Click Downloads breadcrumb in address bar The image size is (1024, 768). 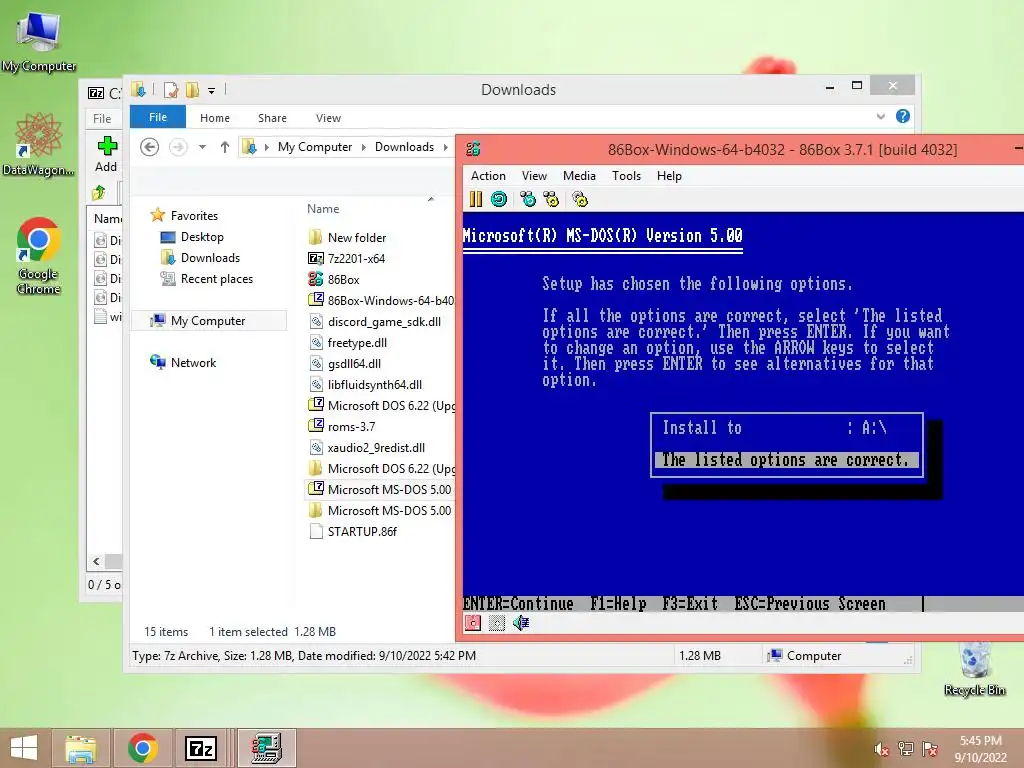pos(404,147)
